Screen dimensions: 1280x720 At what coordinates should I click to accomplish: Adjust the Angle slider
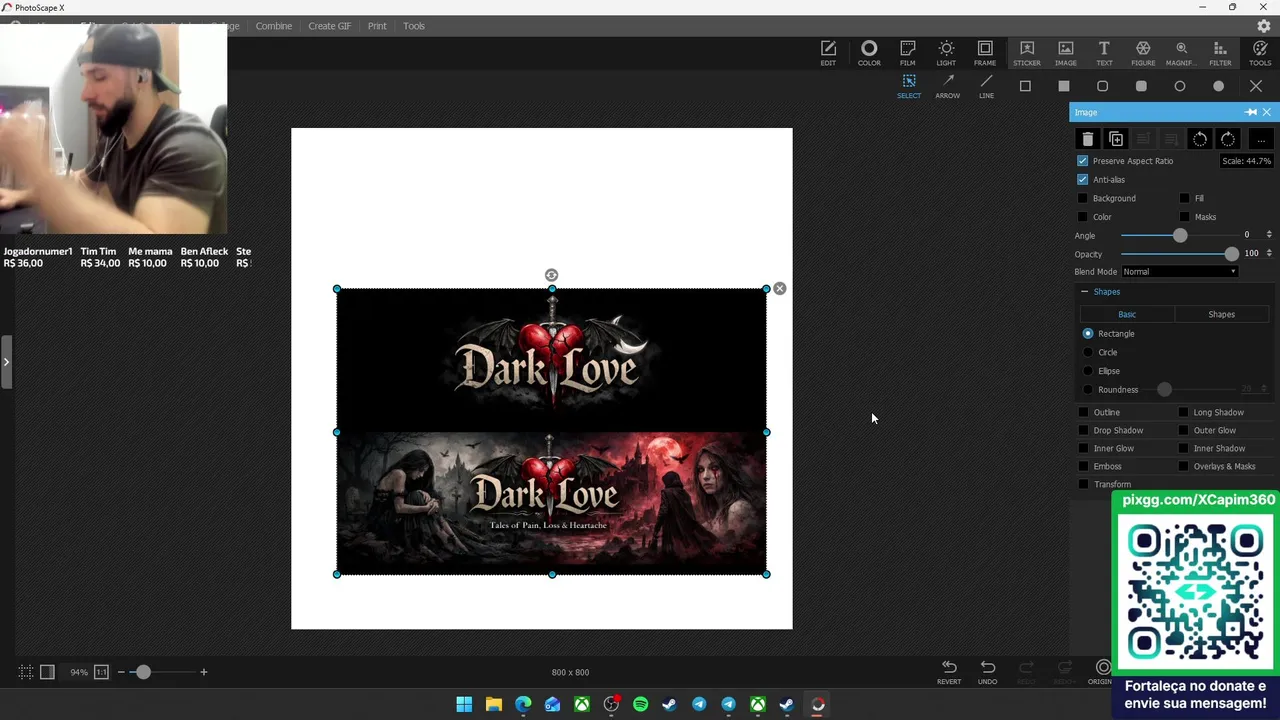pos(1180,236)
